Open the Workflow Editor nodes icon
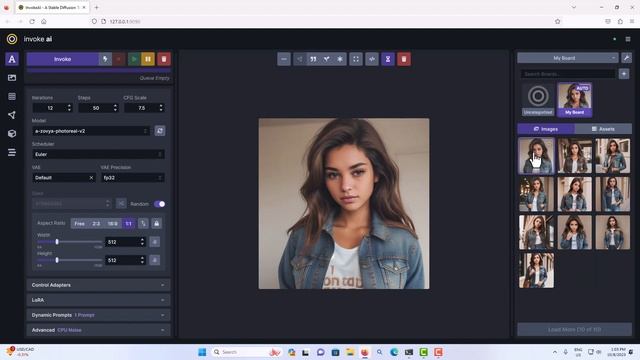Screen dimensions: 640x360 click(x=12, y=115)
